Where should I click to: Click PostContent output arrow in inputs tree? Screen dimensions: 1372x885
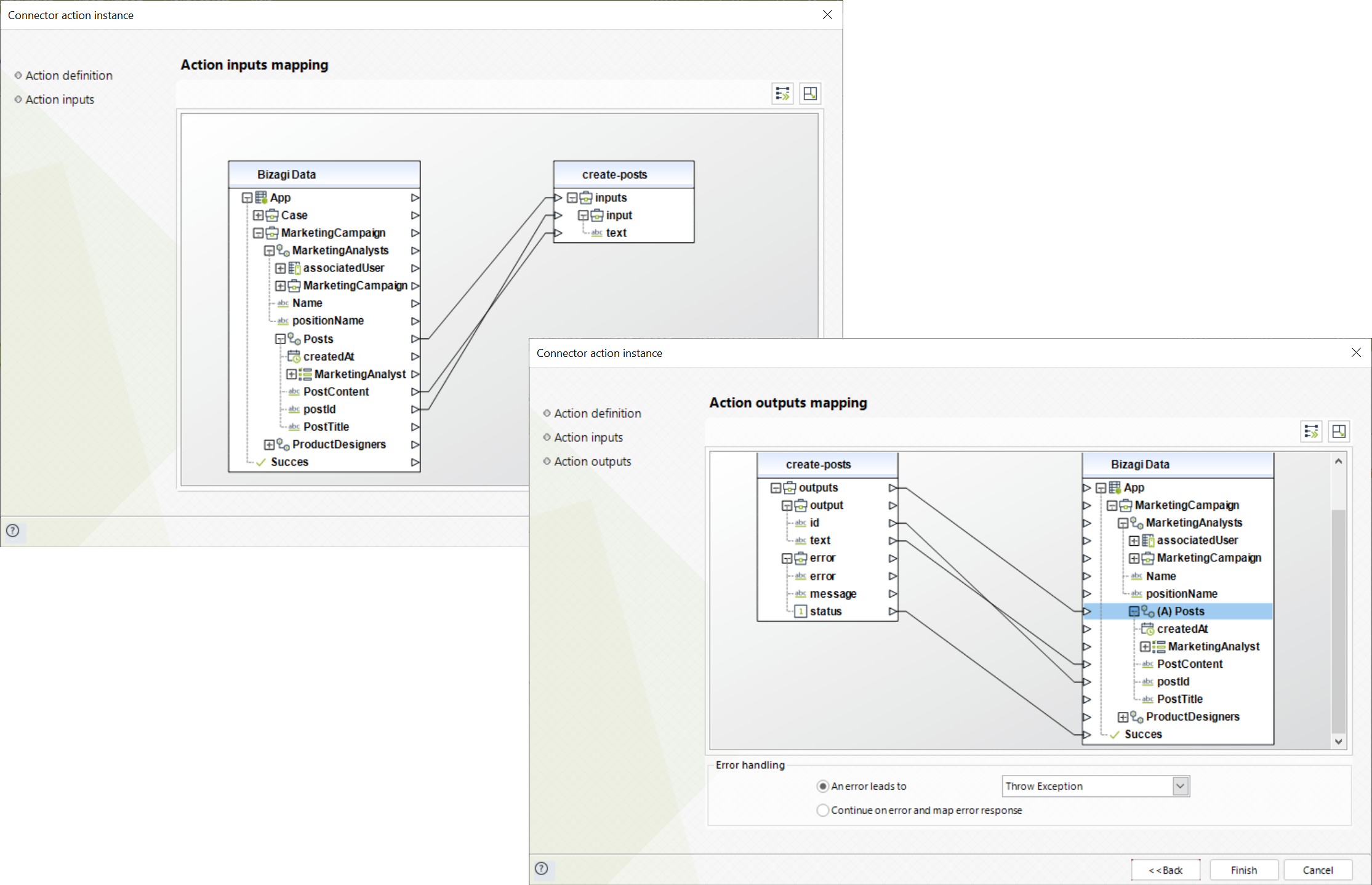(415, 391)
